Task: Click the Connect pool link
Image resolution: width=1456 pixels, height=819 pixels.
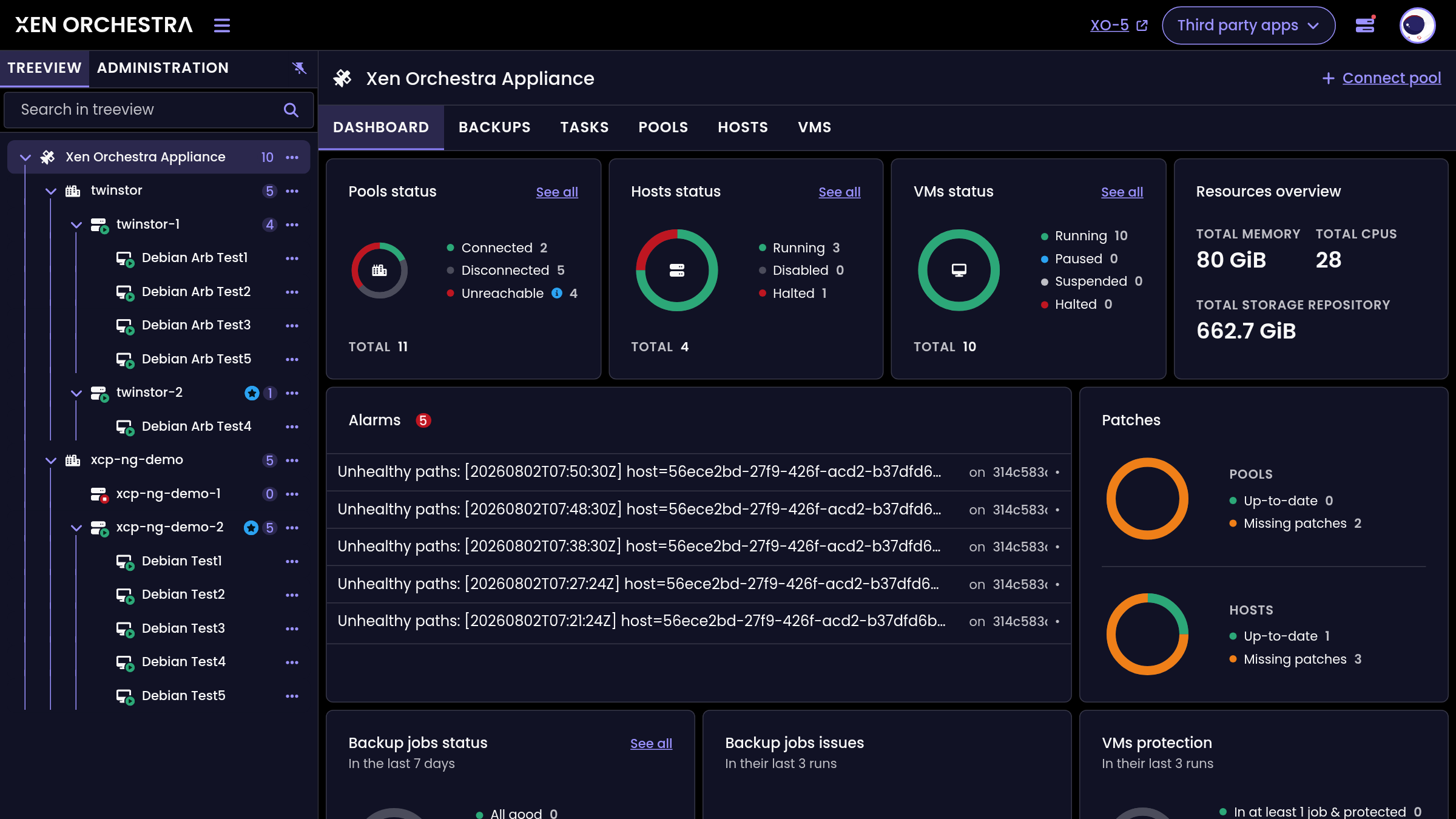Action: tap(1381, 78)
